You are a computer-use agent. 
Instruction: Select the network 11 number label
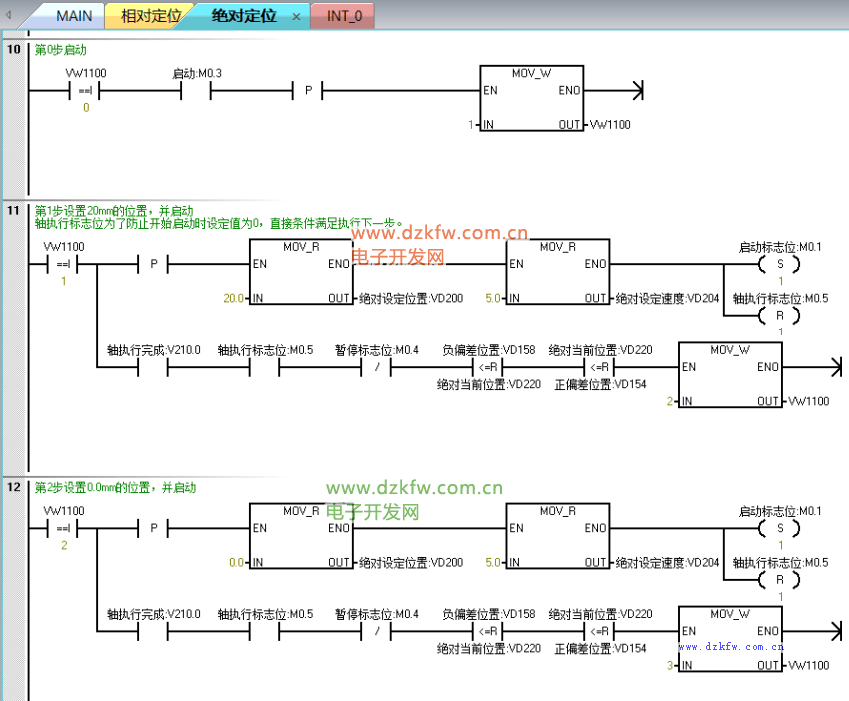coord(13,211)
